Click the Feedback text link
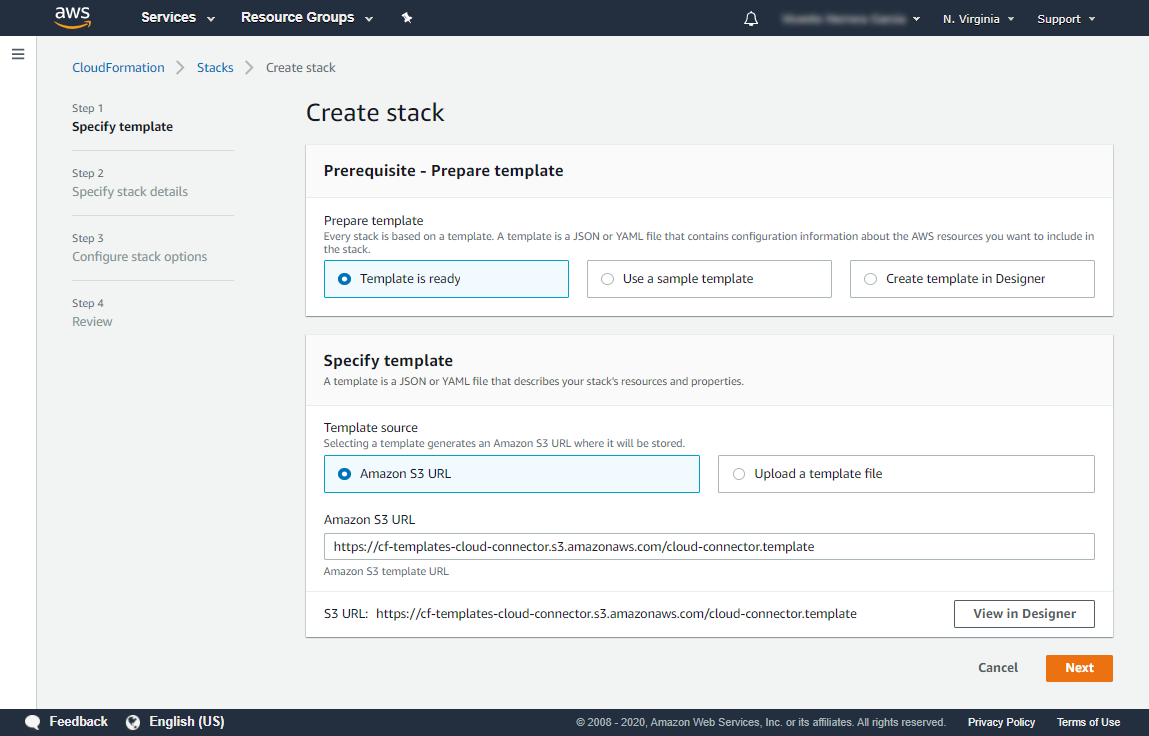Viewport: 1149px width, 736px height. (x=78, y=722)
